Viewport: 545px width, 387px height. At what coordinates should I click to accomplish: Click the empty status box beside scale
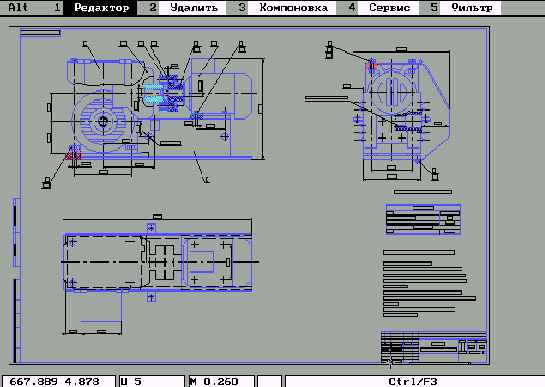pyautogui.click(x=270, y=381)
